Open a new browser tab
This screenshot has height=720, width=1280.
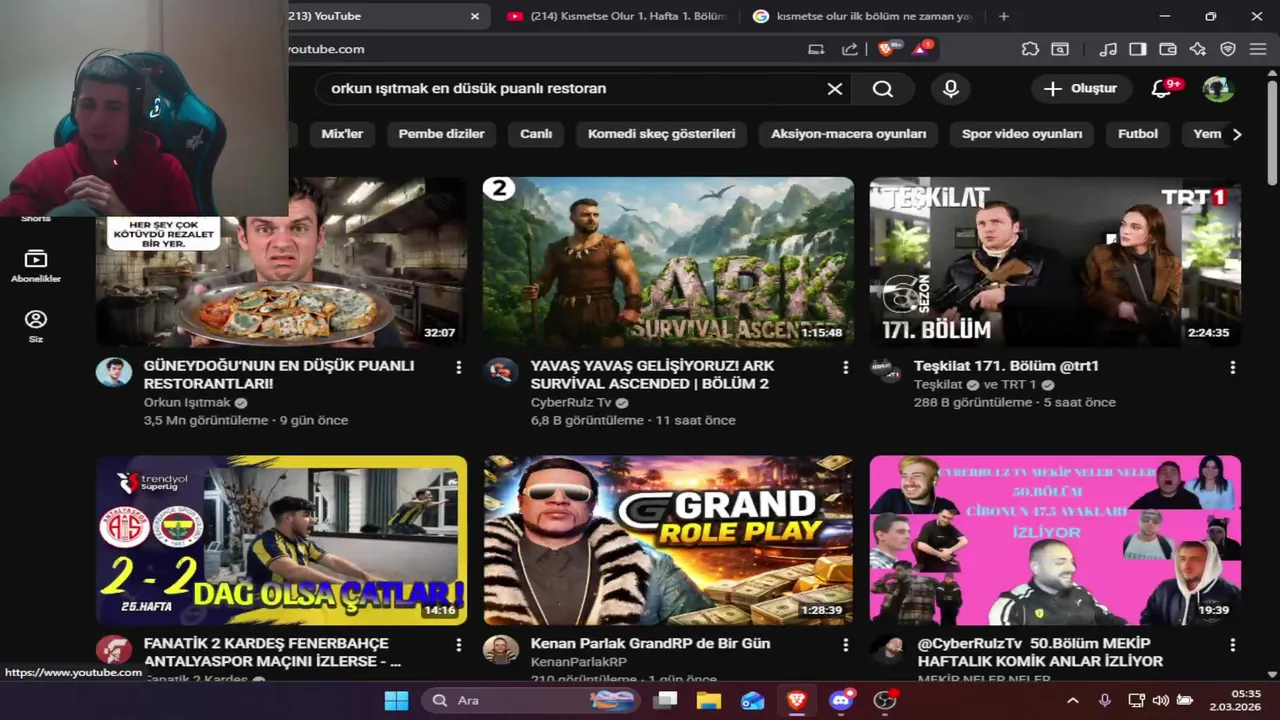point(1004,16)
